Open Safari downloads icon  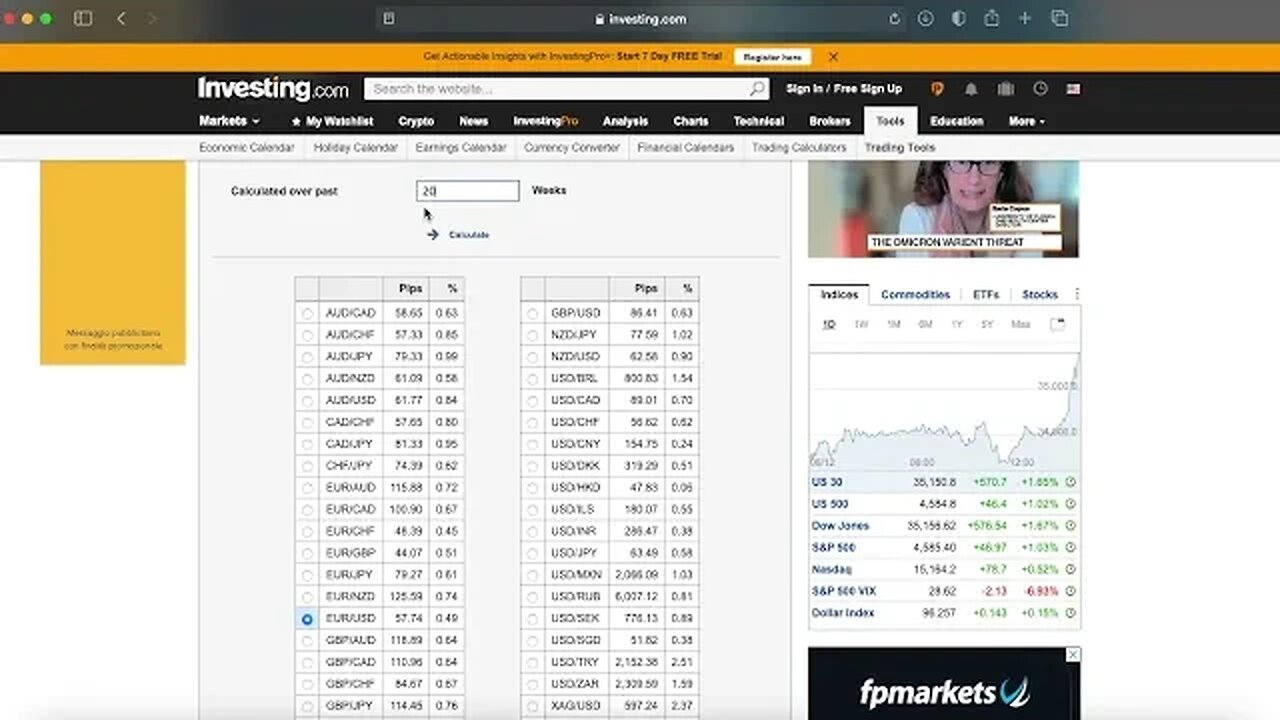coord(926,18)
